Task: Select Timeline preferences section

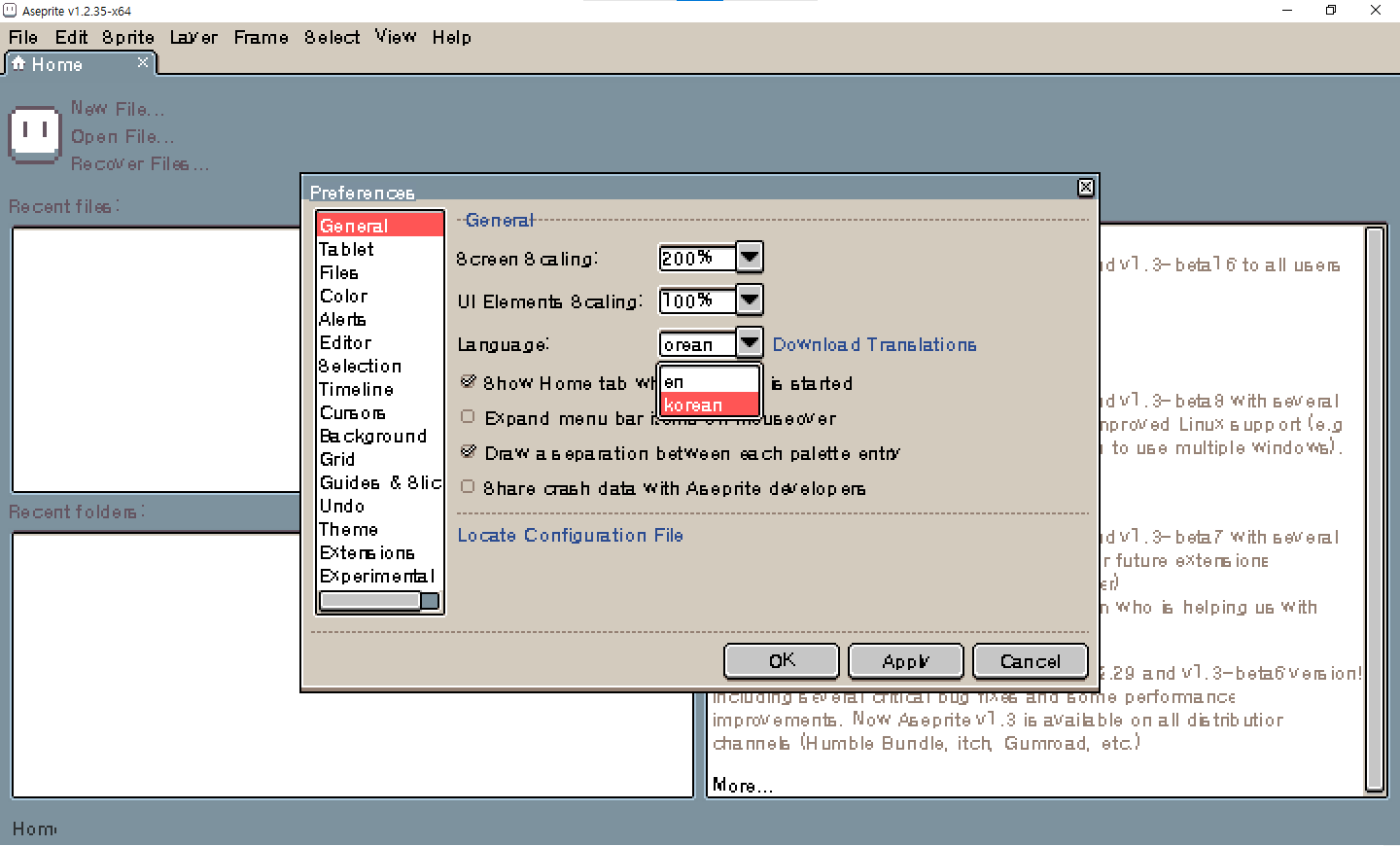Action: point(380,389)
